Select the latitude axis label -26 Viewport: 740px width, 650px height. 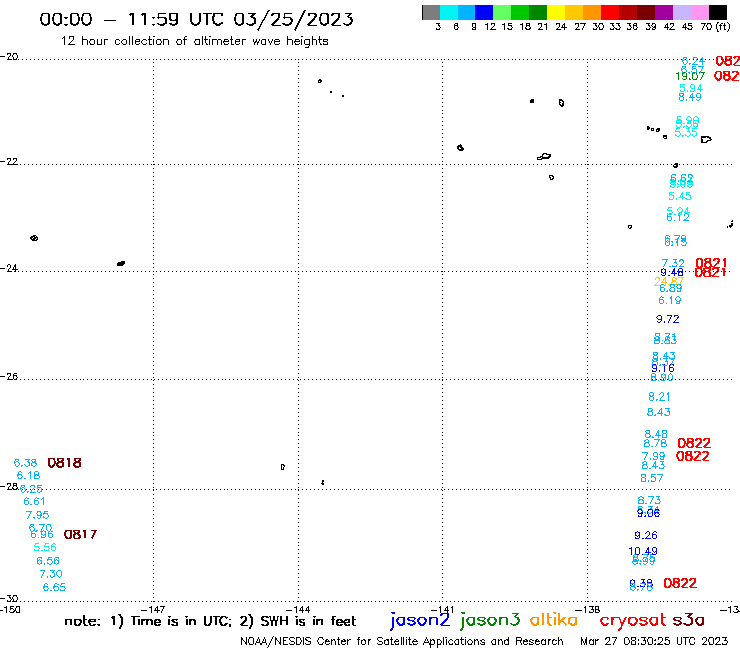point(9,377)
